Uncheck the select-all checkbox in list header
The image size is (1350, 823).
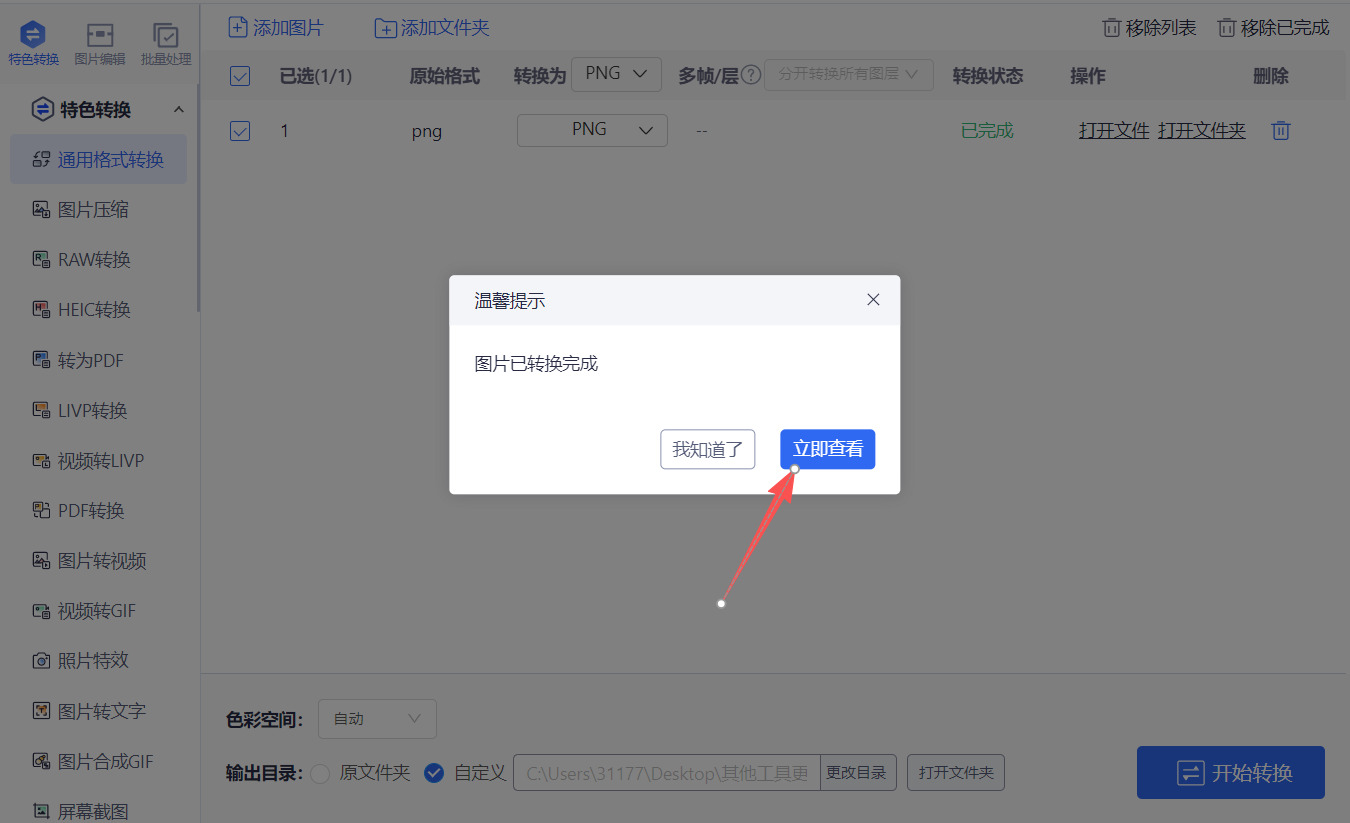[x=239, y=75]
